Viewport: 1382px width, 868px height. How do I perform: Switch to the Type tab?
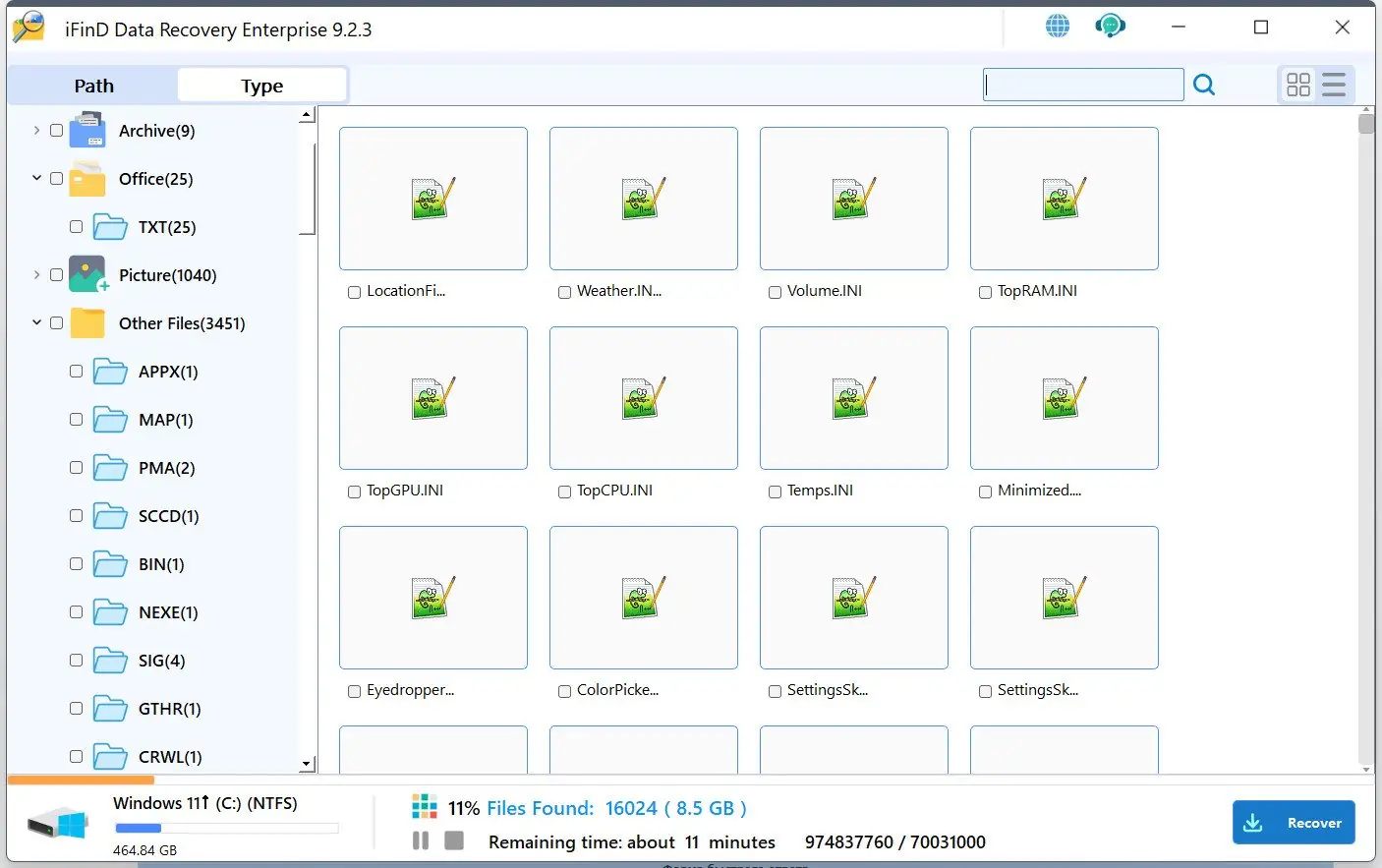click(x=261, y=85)
